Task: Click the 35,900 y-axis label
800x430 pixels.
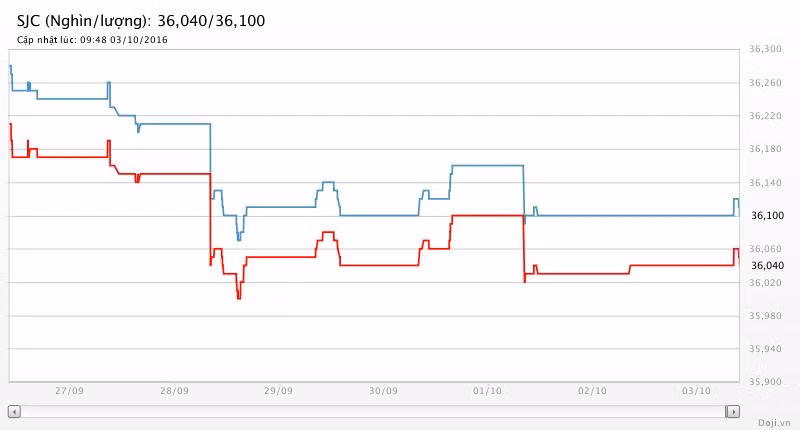Action: click(765, 382)
